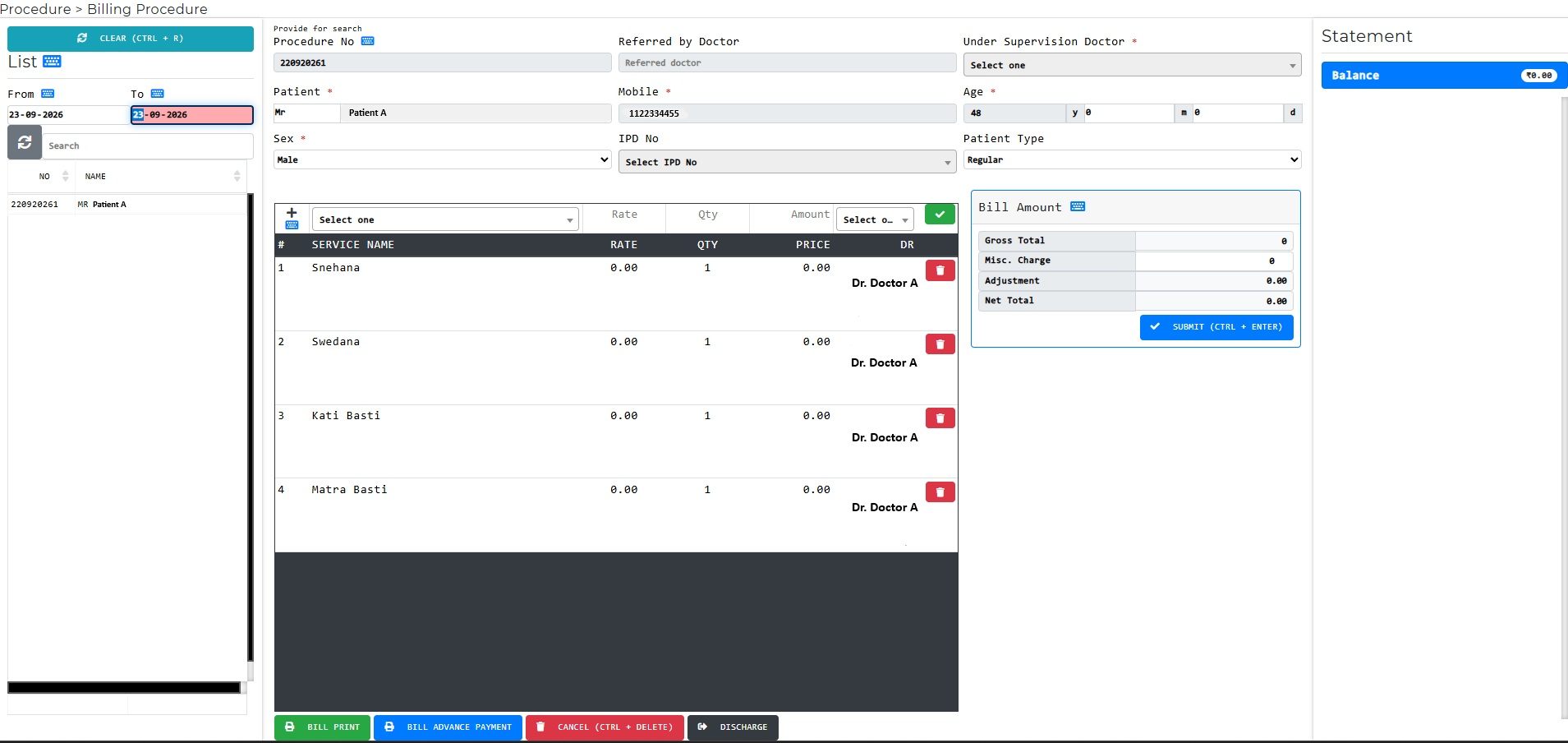Click the keyboard icon next to List
Viewport: 1568px width, 743px height.
(52, 62)
